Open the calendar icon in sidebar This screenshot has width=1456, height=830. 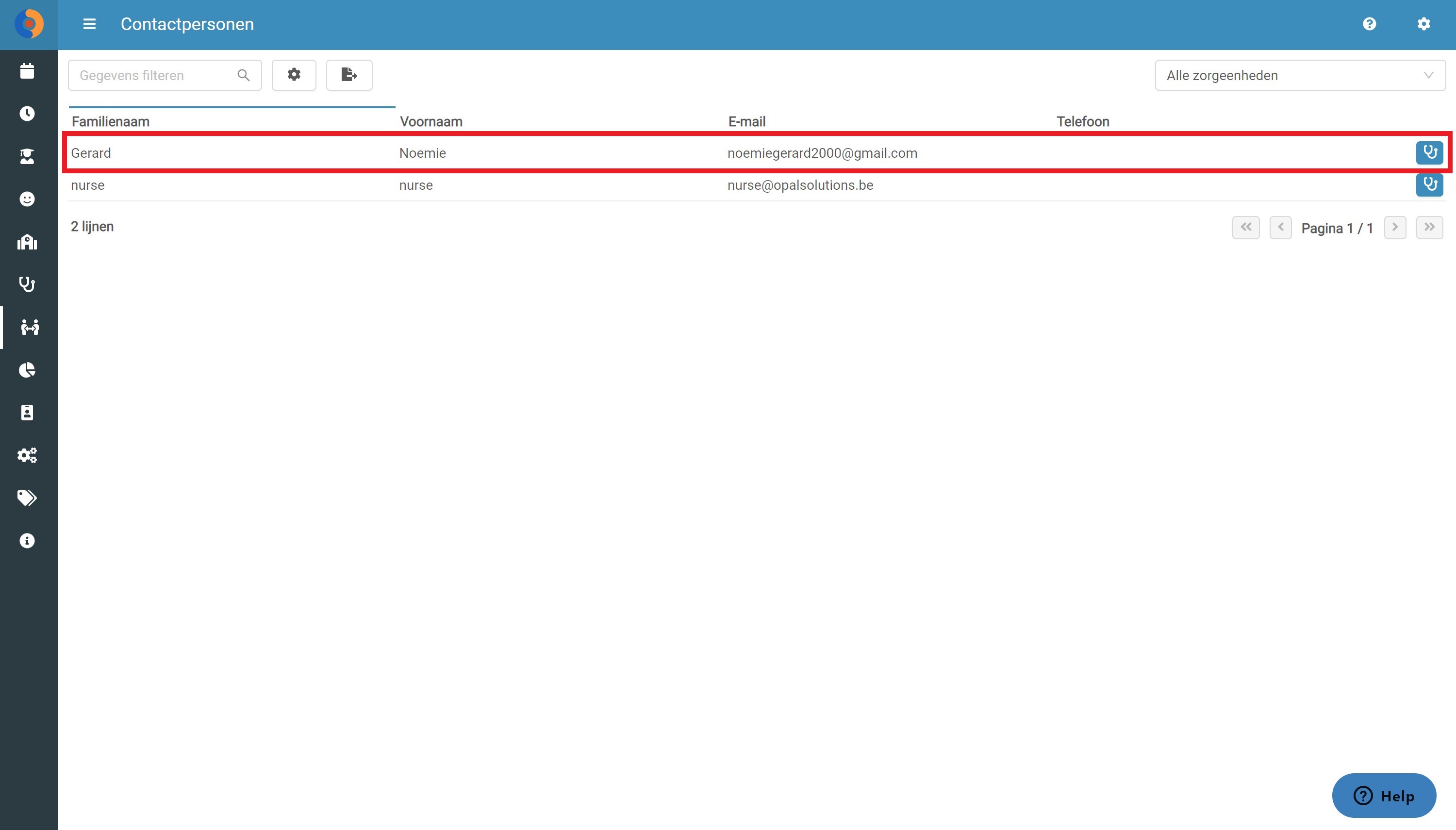[x=27, y=71]
